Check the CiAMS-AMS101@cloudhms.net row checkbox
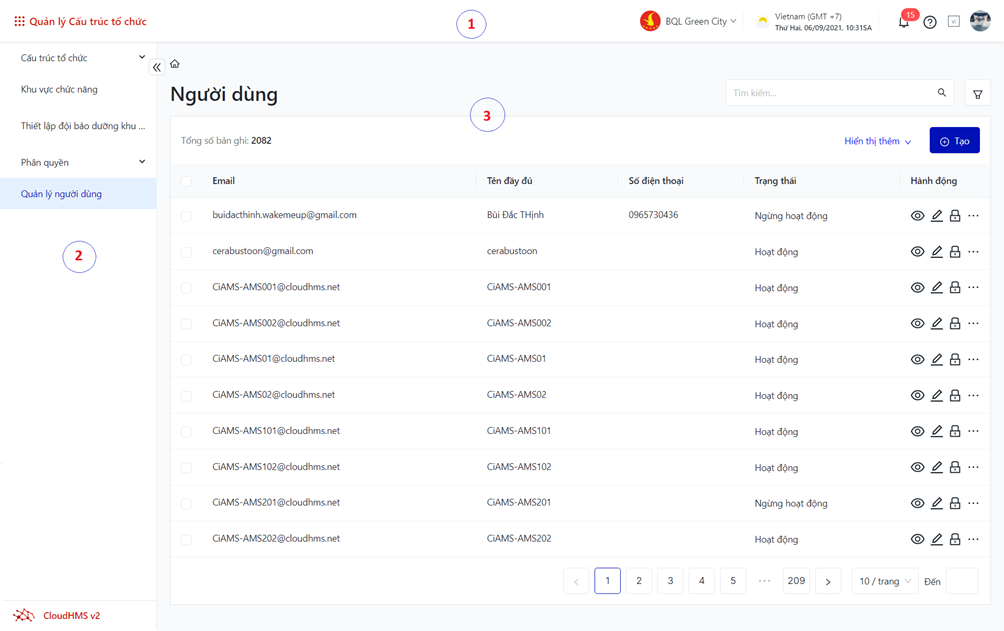 tap(186, 432)
